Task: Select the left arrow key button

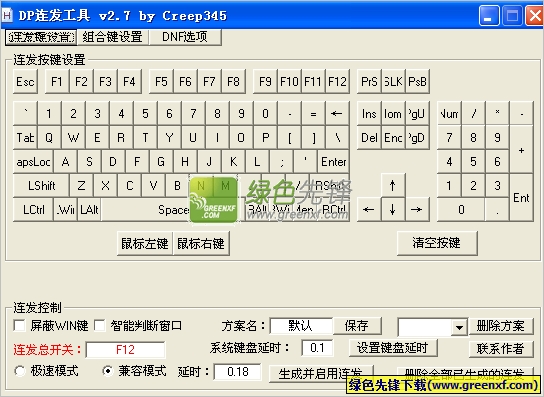Action: pos(369,209)
